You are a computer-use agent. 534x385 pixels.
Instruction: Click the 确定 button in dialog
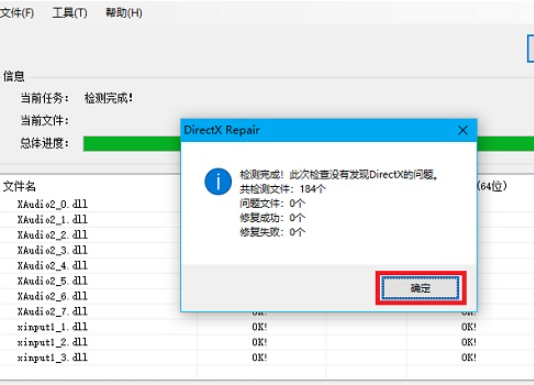pyautogui.click(x=420, y=288)
